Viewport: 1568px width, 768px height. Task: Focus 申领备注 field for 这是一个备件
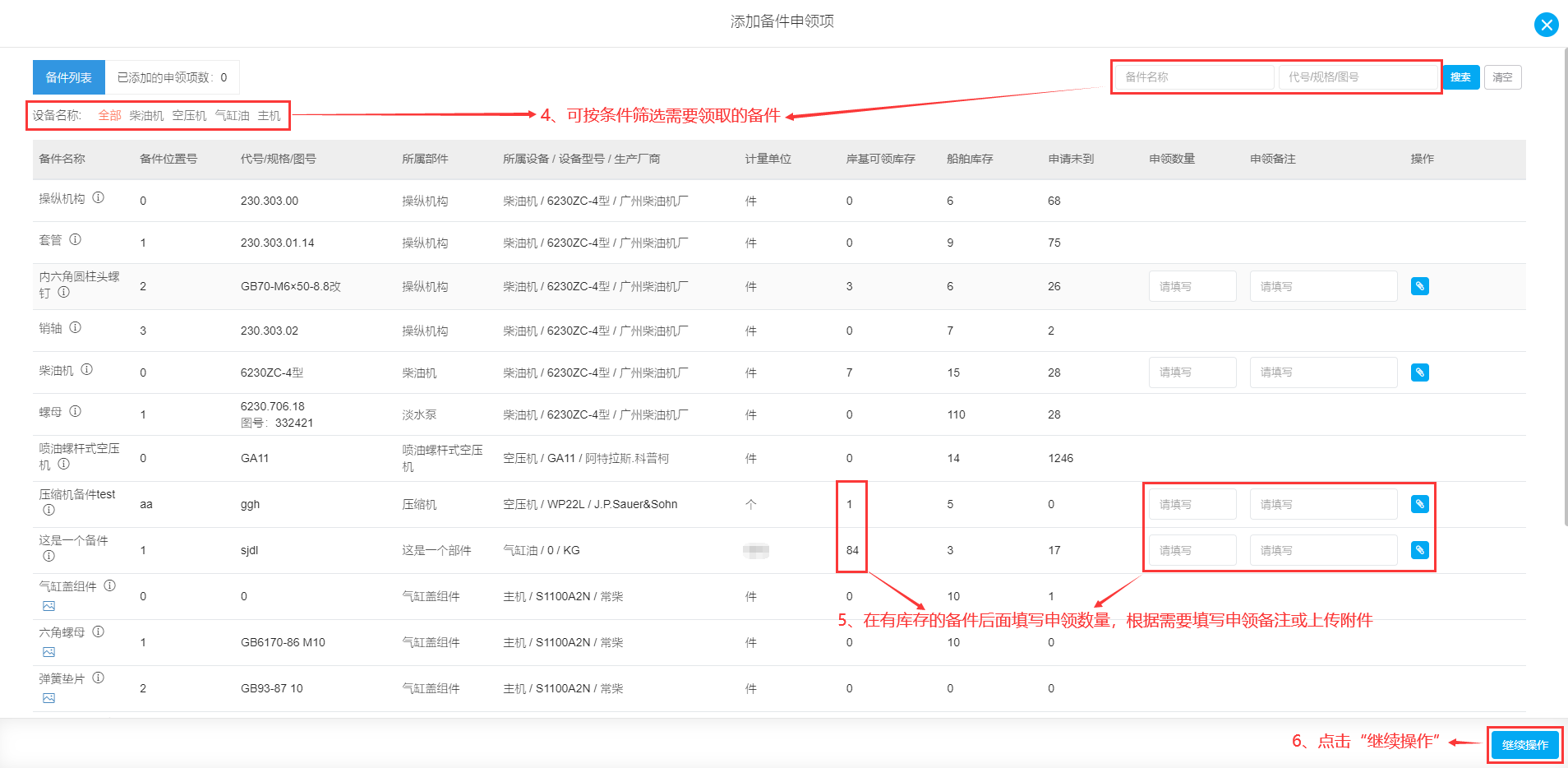tap(1323, 550)
